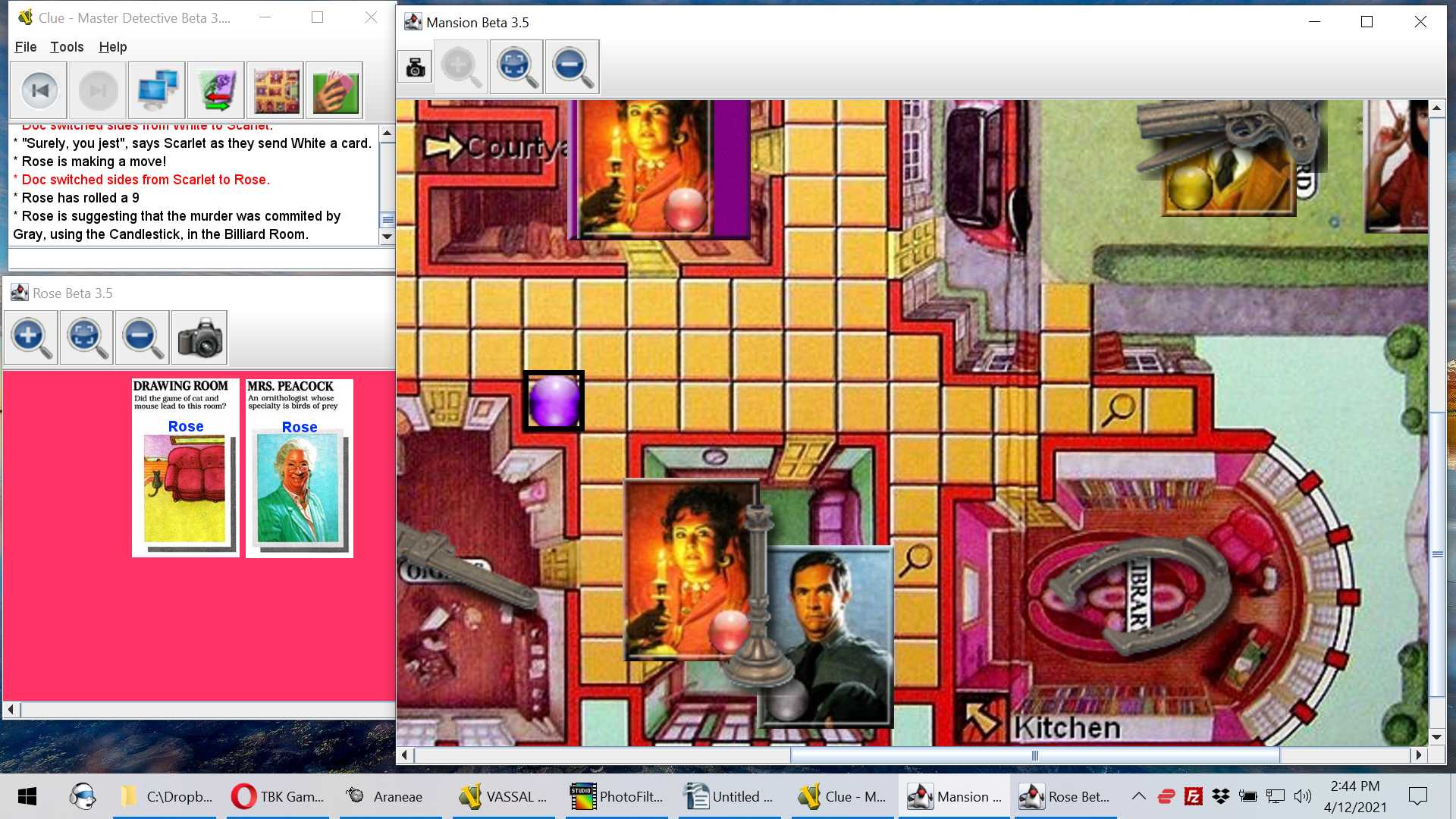This screenshot has height=819, width=1456.
Task: Close the Mansion Beta 3.5 window
Action: click(1420, 22)
